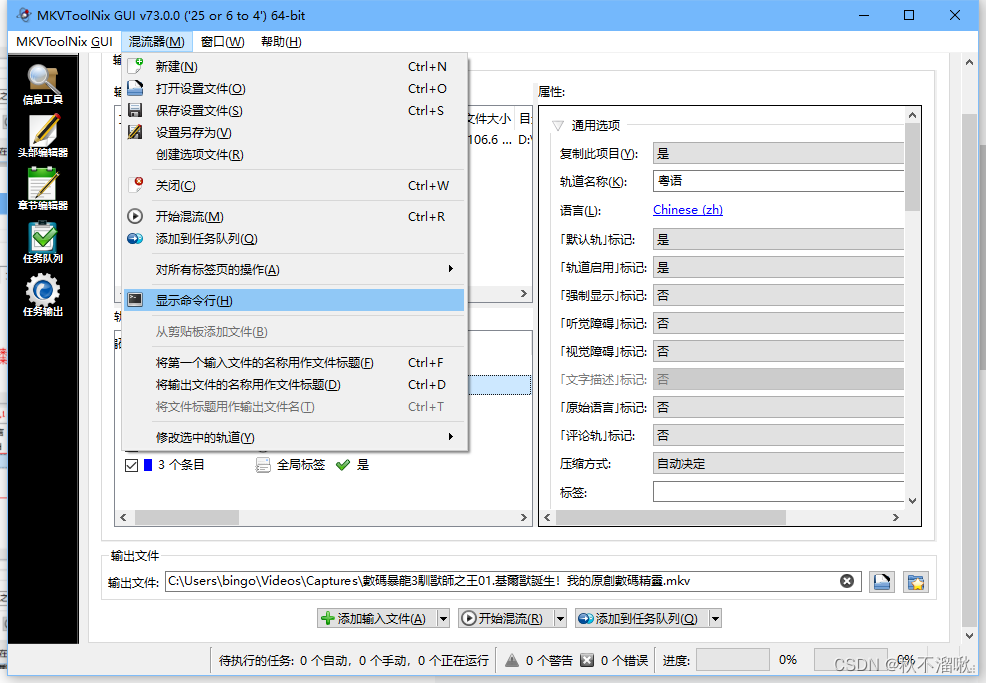Open the 章节编辑器 chapter editor
986x683 pixels.
pos(43,189)
